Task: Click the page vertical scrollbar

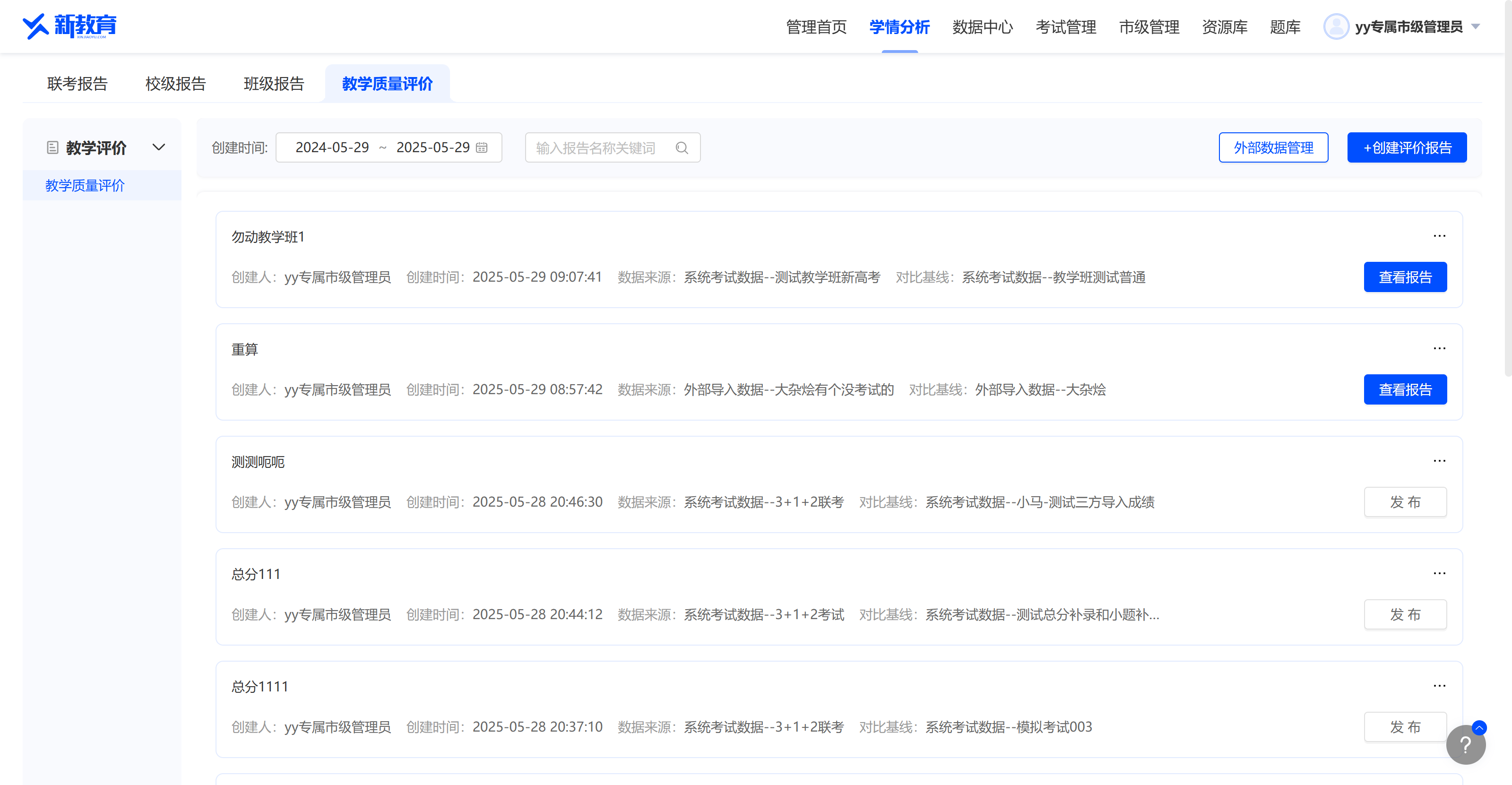Action: [x=1508, y=188]
